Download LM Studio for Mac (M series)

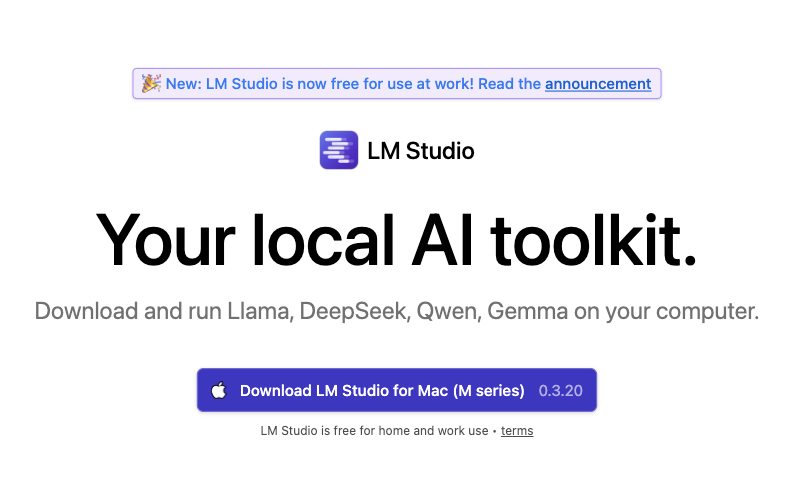tap(396, 390)
